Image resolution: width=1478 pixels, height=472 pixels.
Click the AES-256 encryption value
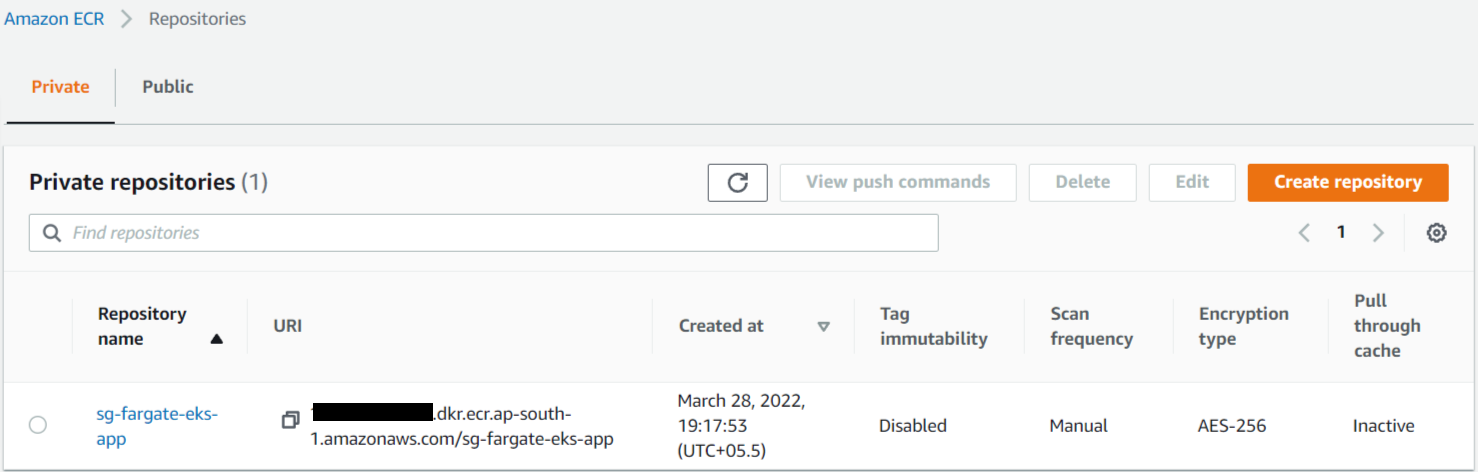(x=1232, y=426)
